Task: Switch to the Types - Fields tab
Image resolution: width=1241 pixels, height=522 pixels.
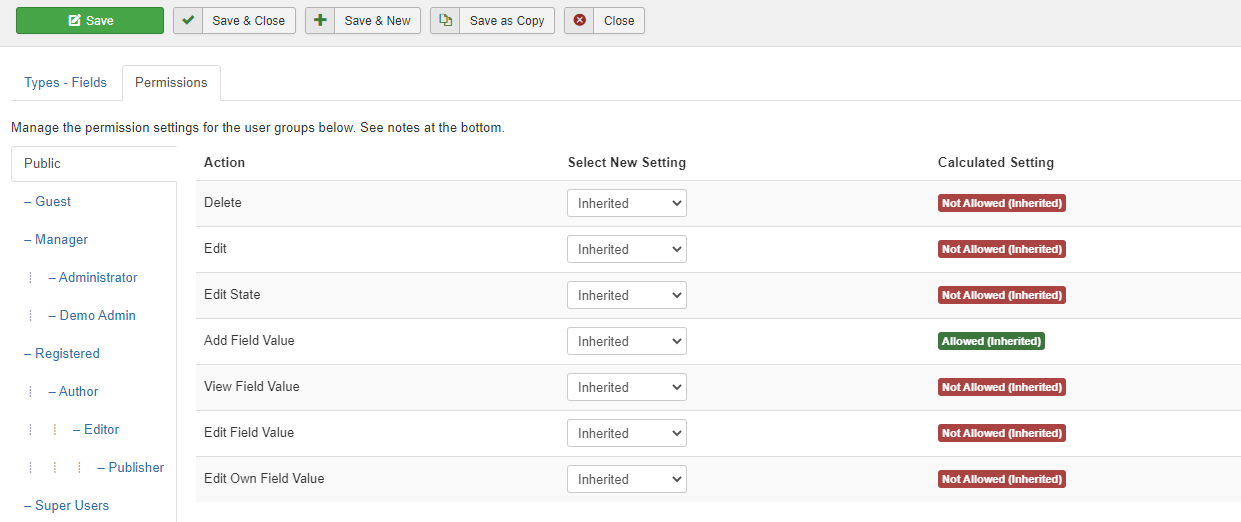Action: [66, 83]
